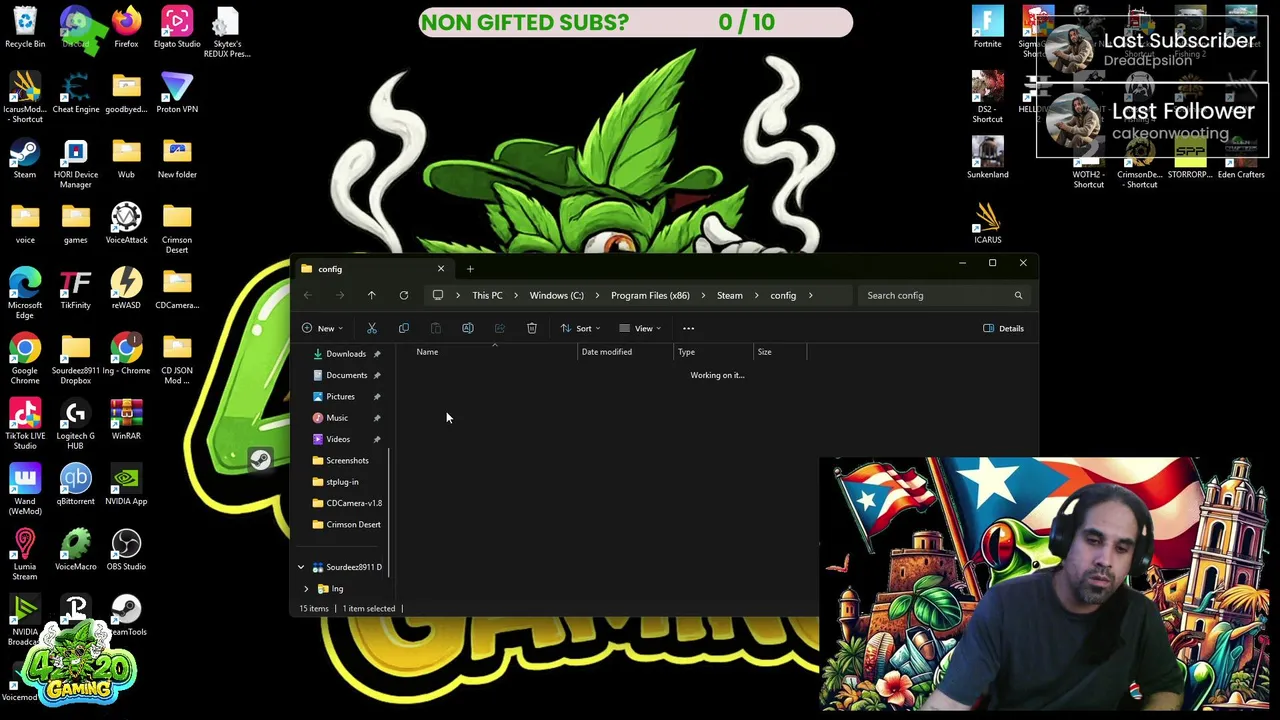
Task: Open qBittorrent desktop icon
Action: pos(76,486)
